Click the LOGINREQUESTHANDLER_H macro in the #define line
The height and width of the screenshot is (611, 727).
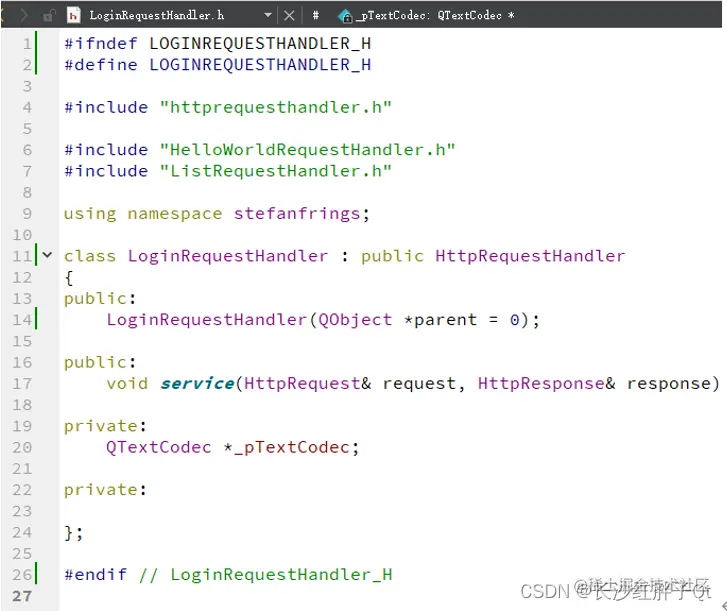click(260, 65)
